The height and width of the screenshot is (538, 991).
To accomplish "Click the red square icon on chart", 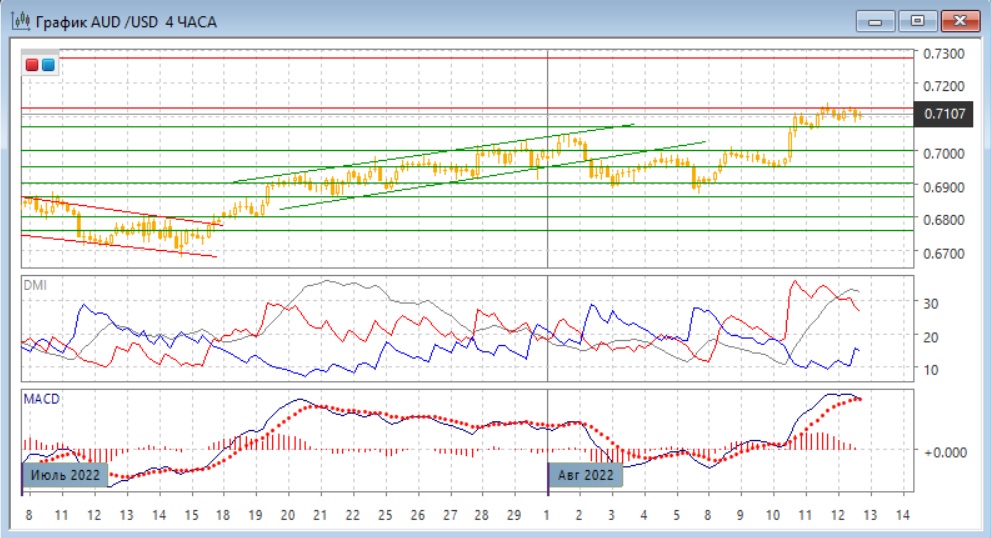I will point(33,65).
